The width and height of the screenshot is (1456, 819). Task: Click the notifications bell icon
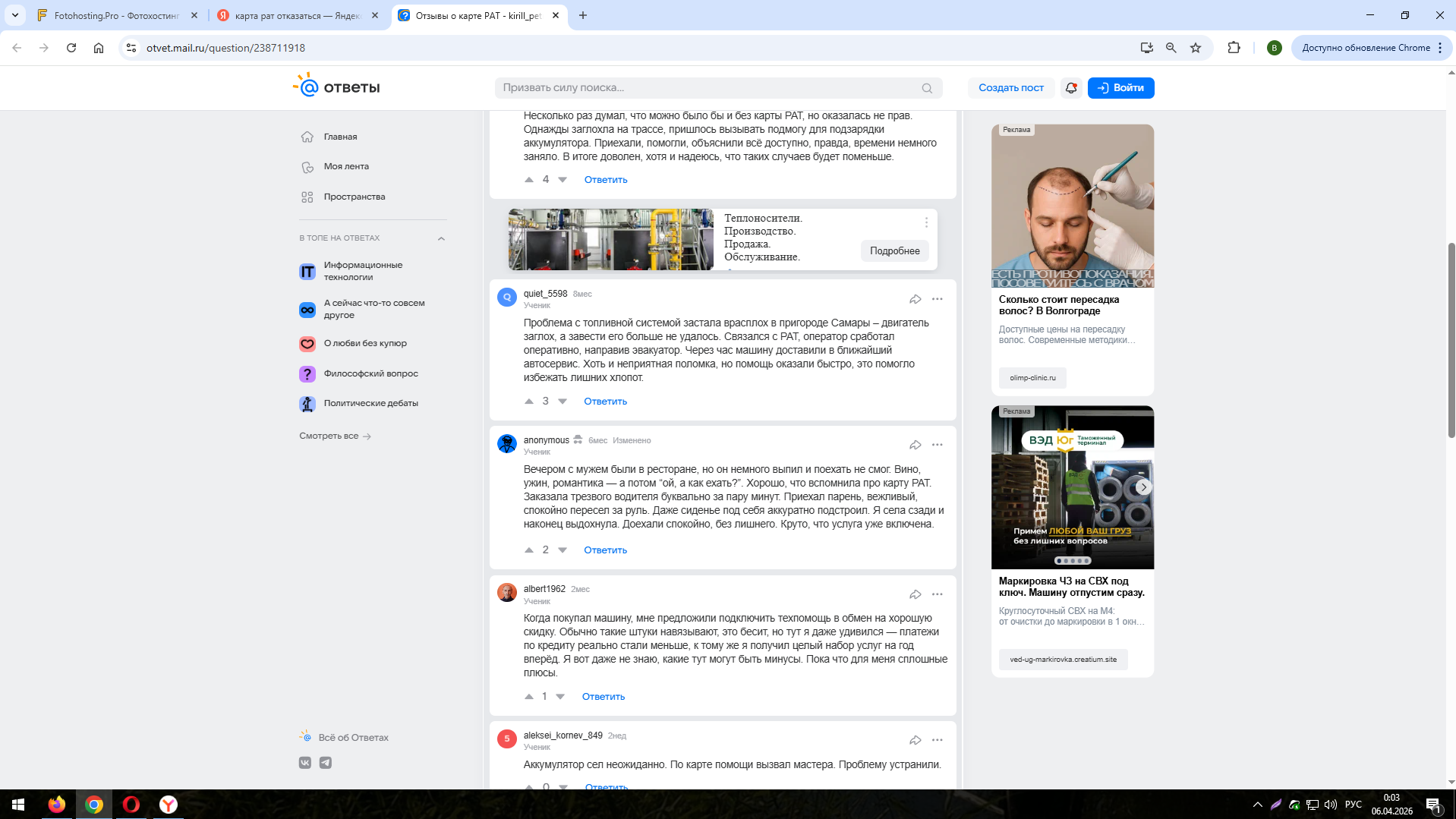point(1070,88)
